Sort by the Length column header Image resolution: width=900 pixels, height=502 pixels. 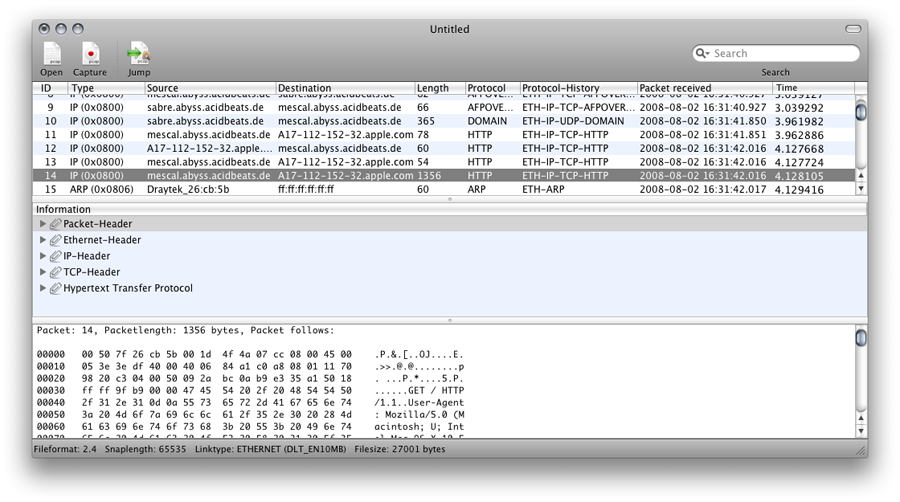click(x=440, y=88)
